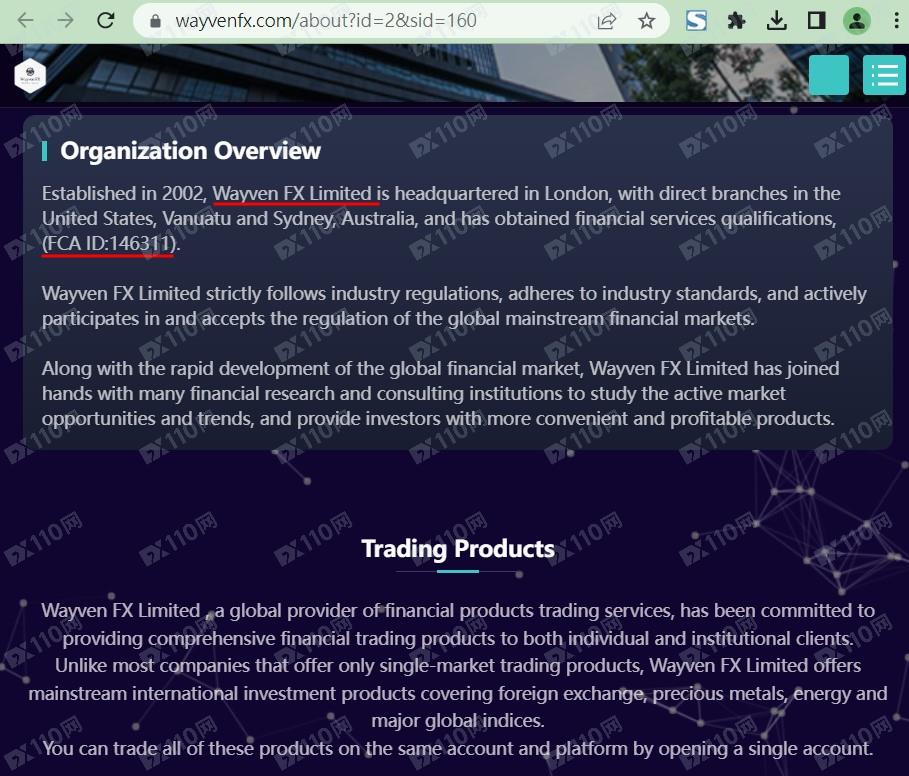Viewport: 909px width, 776px height.
Task: Click the Wayven FX hexagon logo
Action: coord(31,75)
